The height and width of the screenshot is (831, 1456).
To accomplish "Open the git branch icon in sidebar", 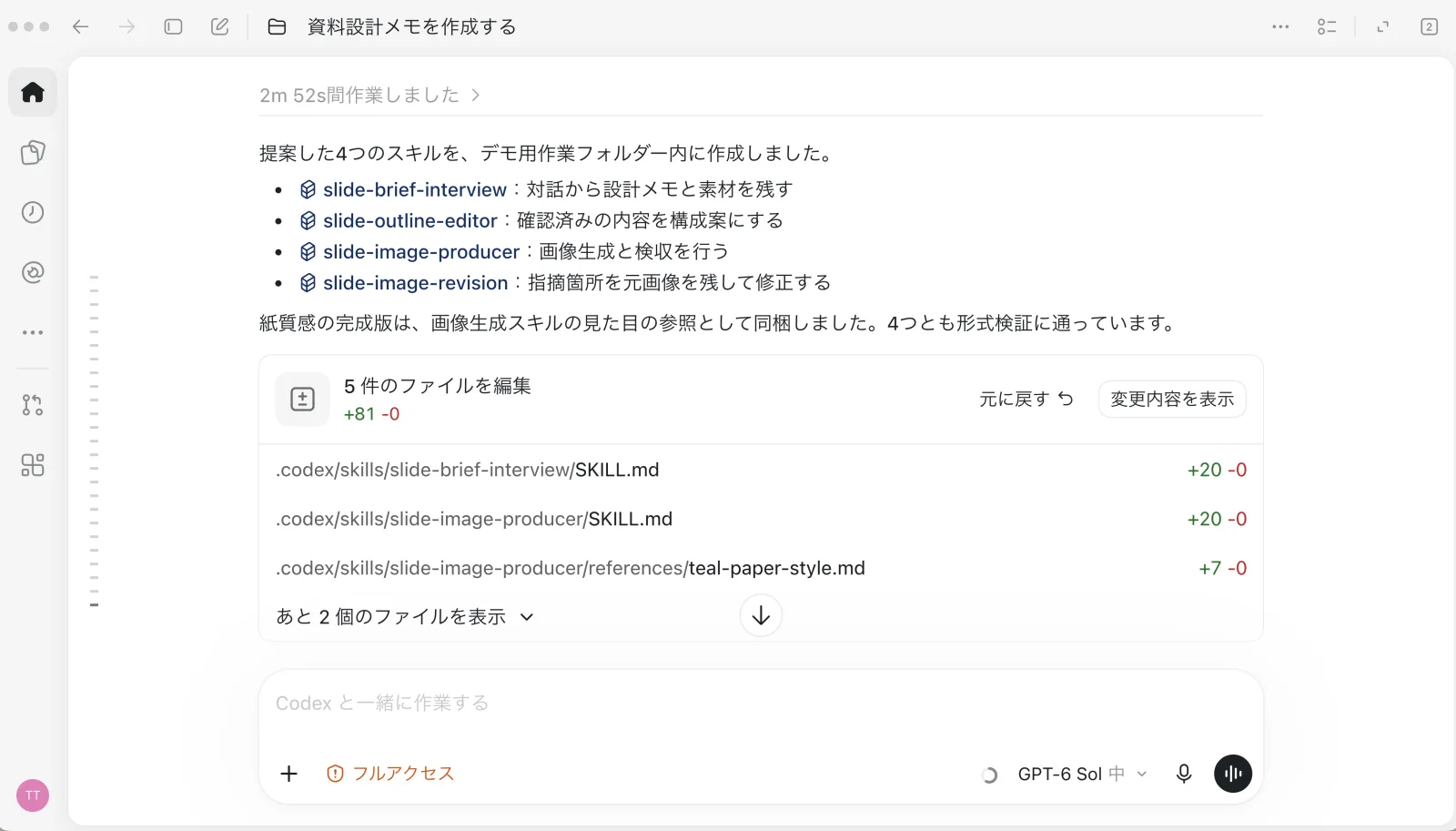I will [33, 405].
